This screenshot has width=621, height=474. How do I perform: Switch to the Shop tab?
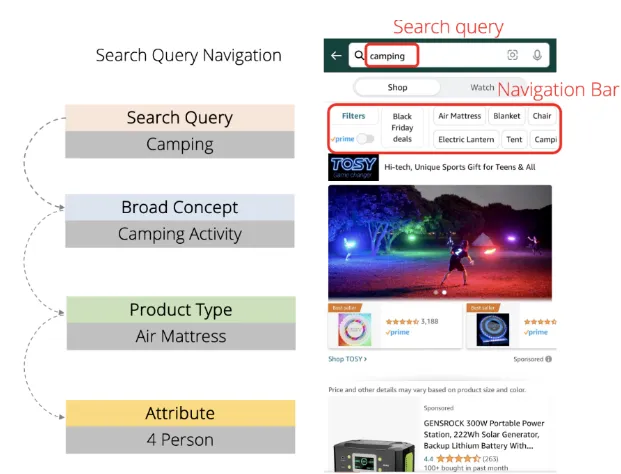pos(397,87)
